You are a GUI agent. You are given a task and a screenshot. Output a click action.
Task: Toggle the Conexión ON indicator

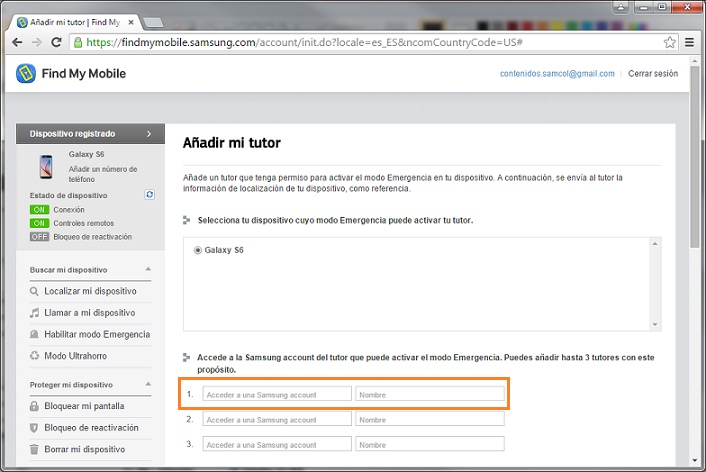click(x=39, y=209)
